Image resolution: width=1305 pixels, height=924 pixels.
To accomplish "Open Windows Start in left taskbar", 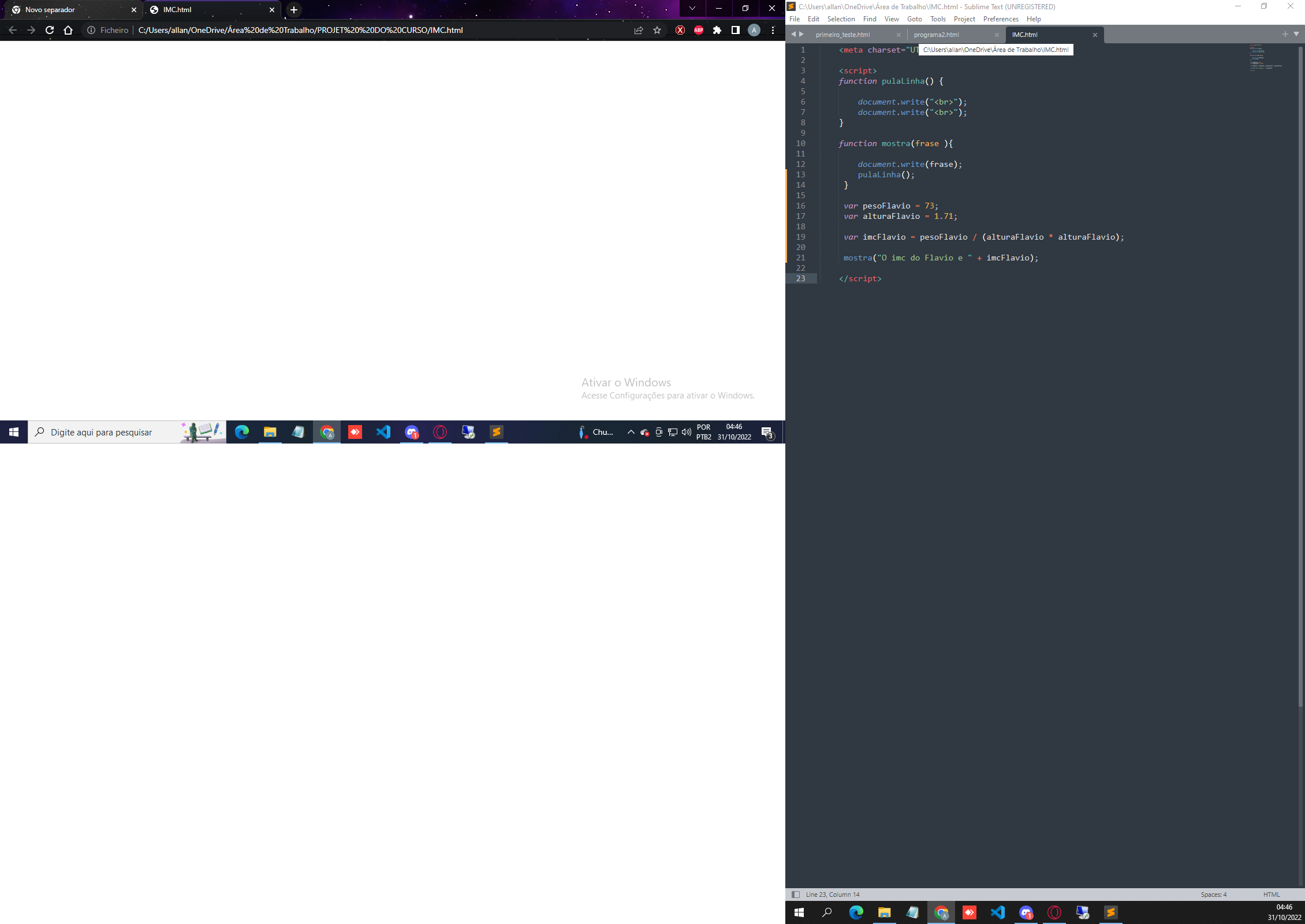I will 14,432.
